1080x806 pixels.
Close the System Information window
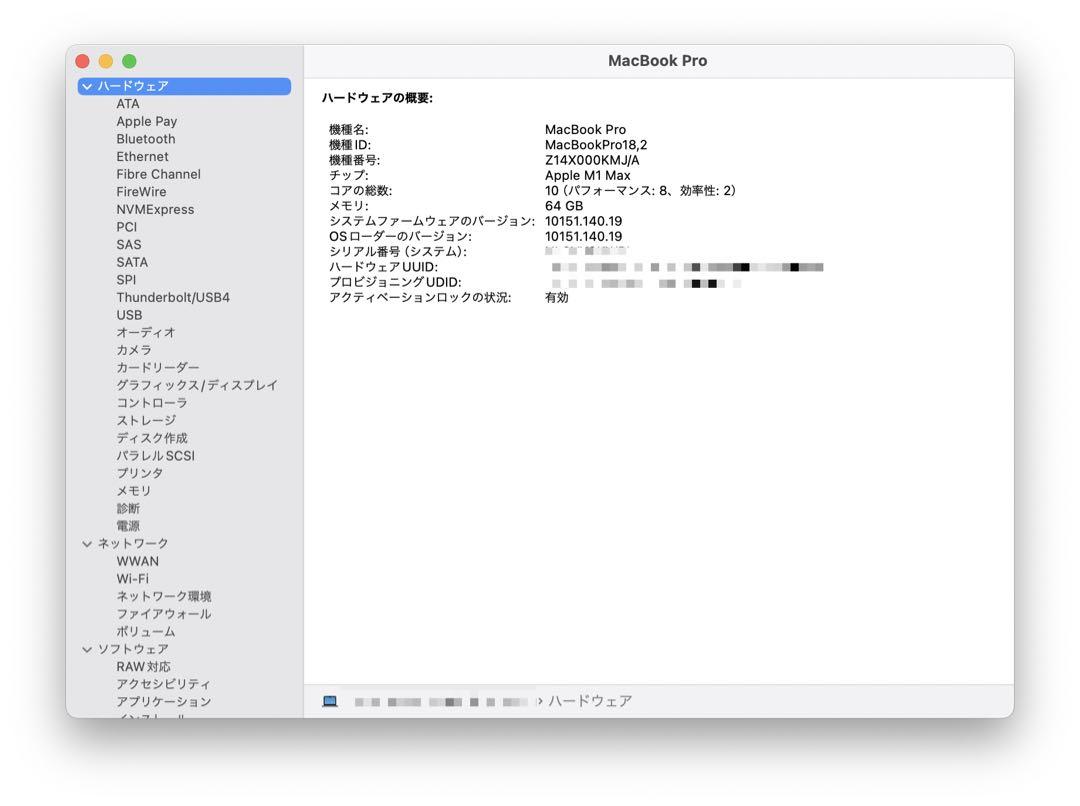pos(83,61)
